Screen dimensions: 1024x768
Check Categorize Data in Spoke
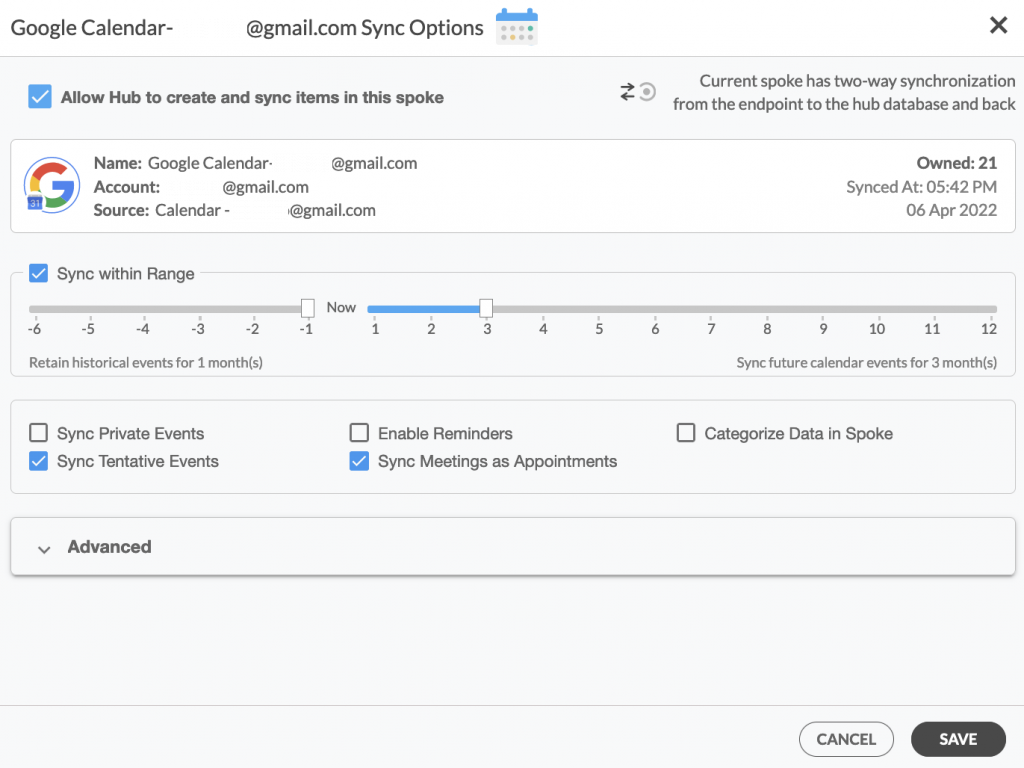point(686,433)
